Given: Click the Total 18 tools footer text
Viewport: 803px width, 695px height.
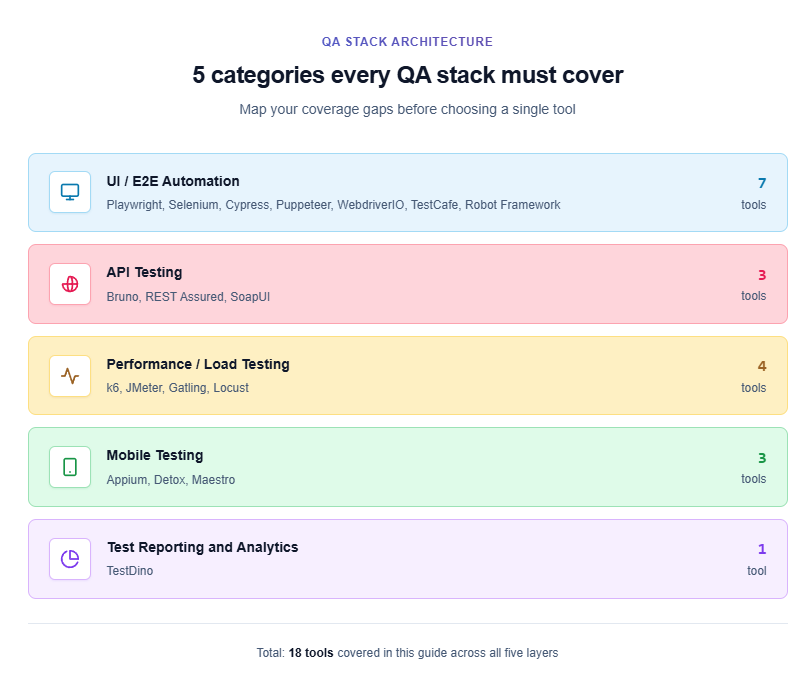Looking at the screenshot, I should (407, 653).
